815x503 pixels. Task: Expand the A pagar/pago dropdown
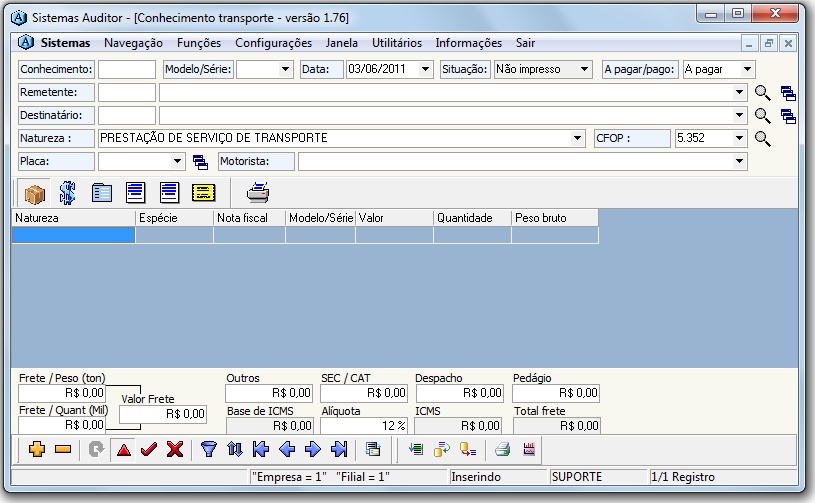(x=747, y=69)
